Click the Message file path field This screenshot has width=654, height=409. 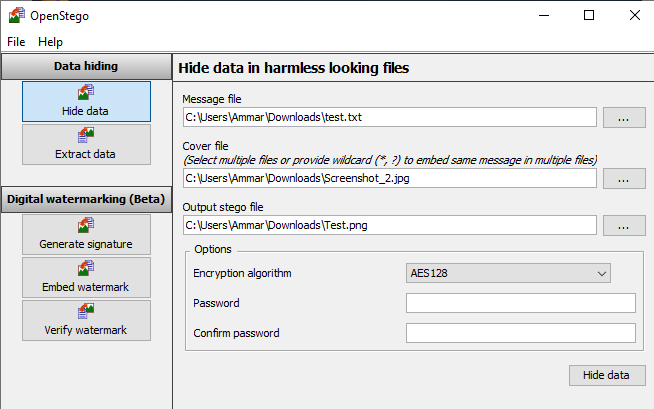390,117
